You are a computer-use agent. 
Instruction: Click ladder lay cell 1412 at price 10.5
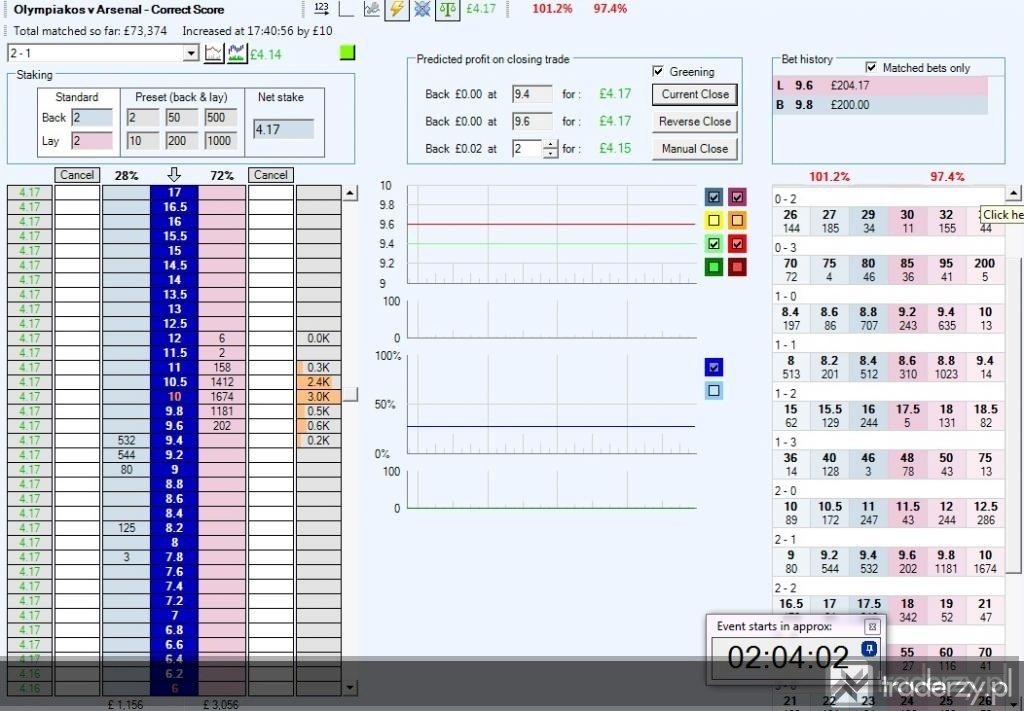click(222, 382)
